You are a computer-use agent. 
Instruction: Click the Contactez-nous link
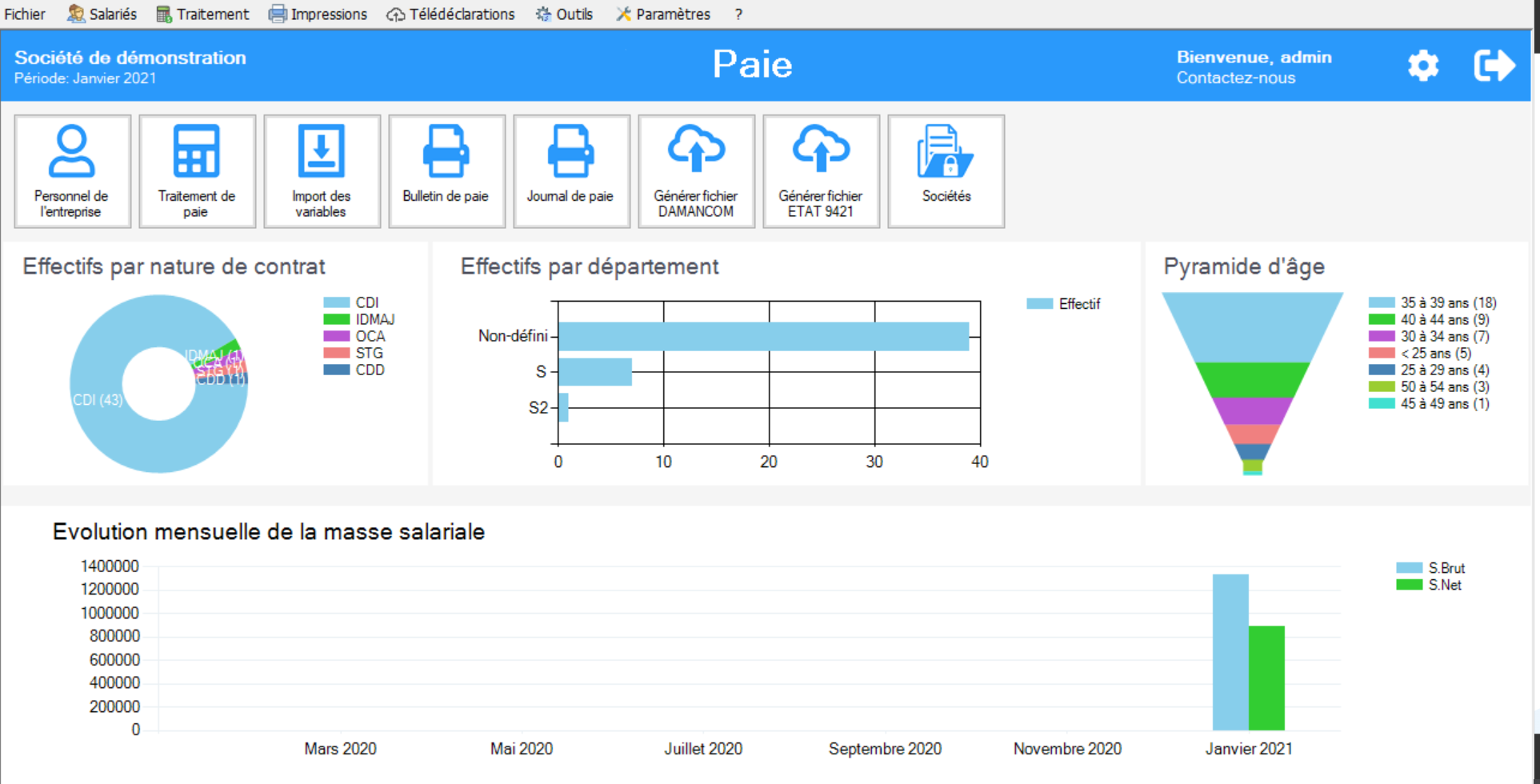[1235, 78]
